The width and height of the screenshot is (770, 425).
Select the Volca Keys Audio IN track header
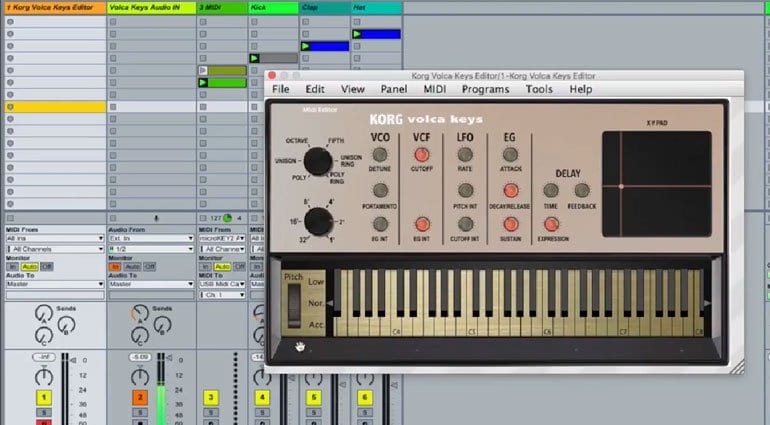[151, 7]
